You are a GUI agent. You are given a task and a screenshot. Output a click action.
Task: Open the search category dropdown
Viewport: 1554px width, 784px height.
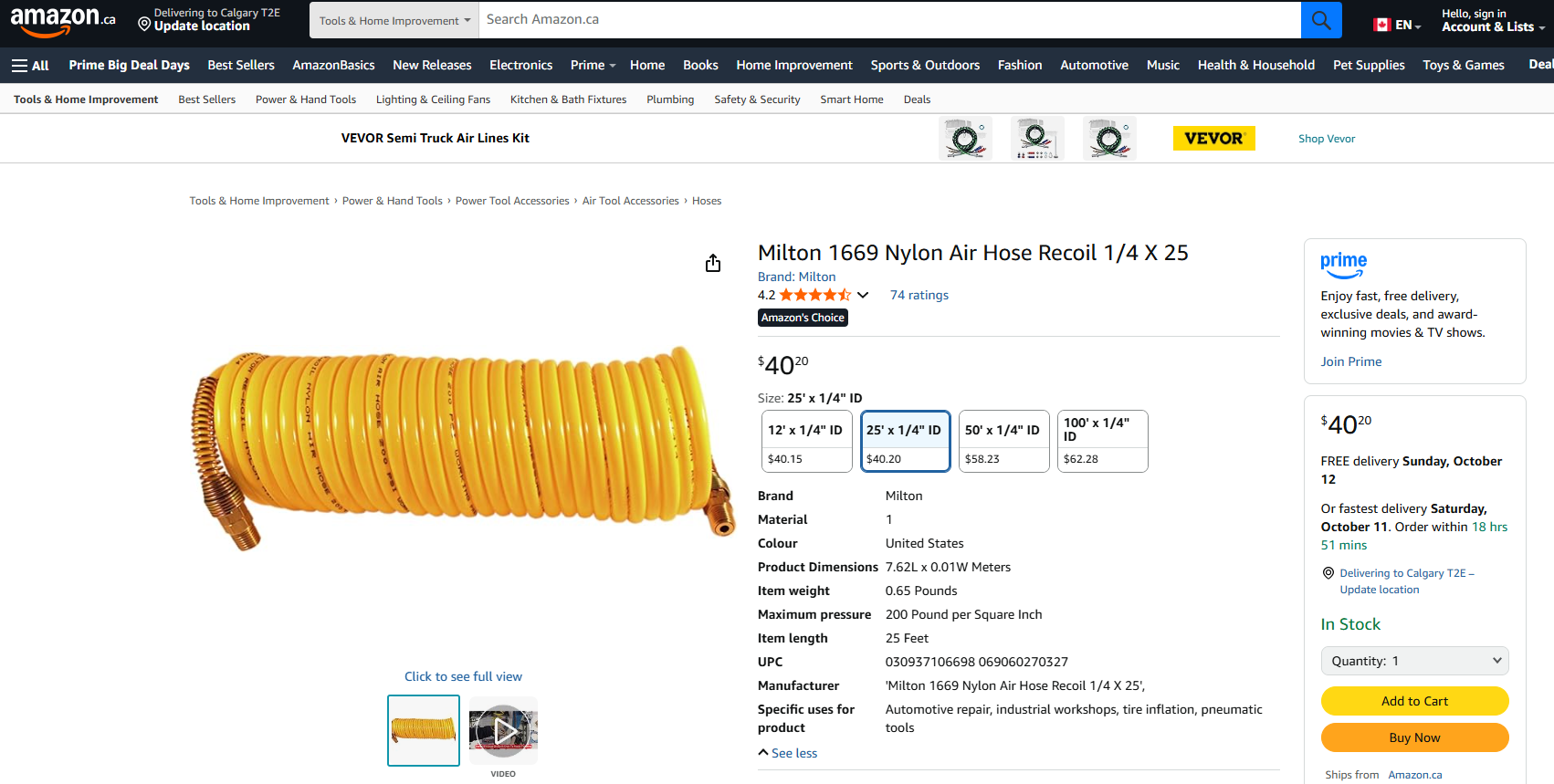(394, 20)
